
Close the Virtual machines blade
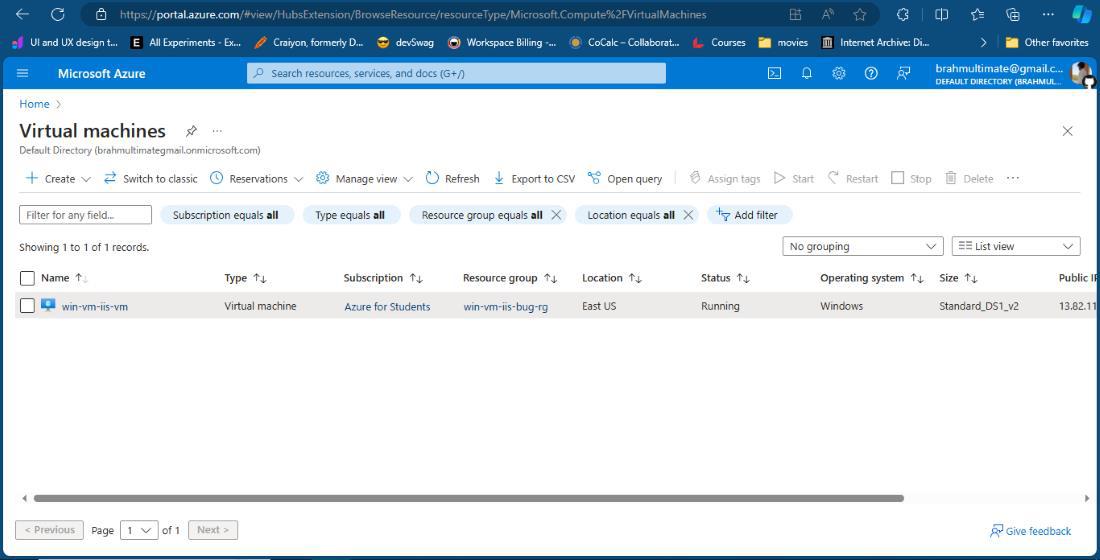click(1068, 131)
